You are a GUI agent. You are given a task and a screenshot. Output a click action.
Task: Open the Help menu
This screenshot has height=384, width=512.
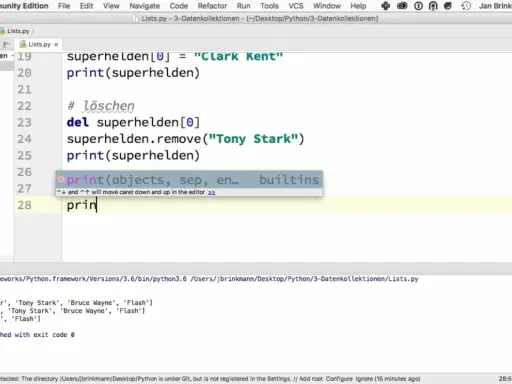(x=358, y=6)
